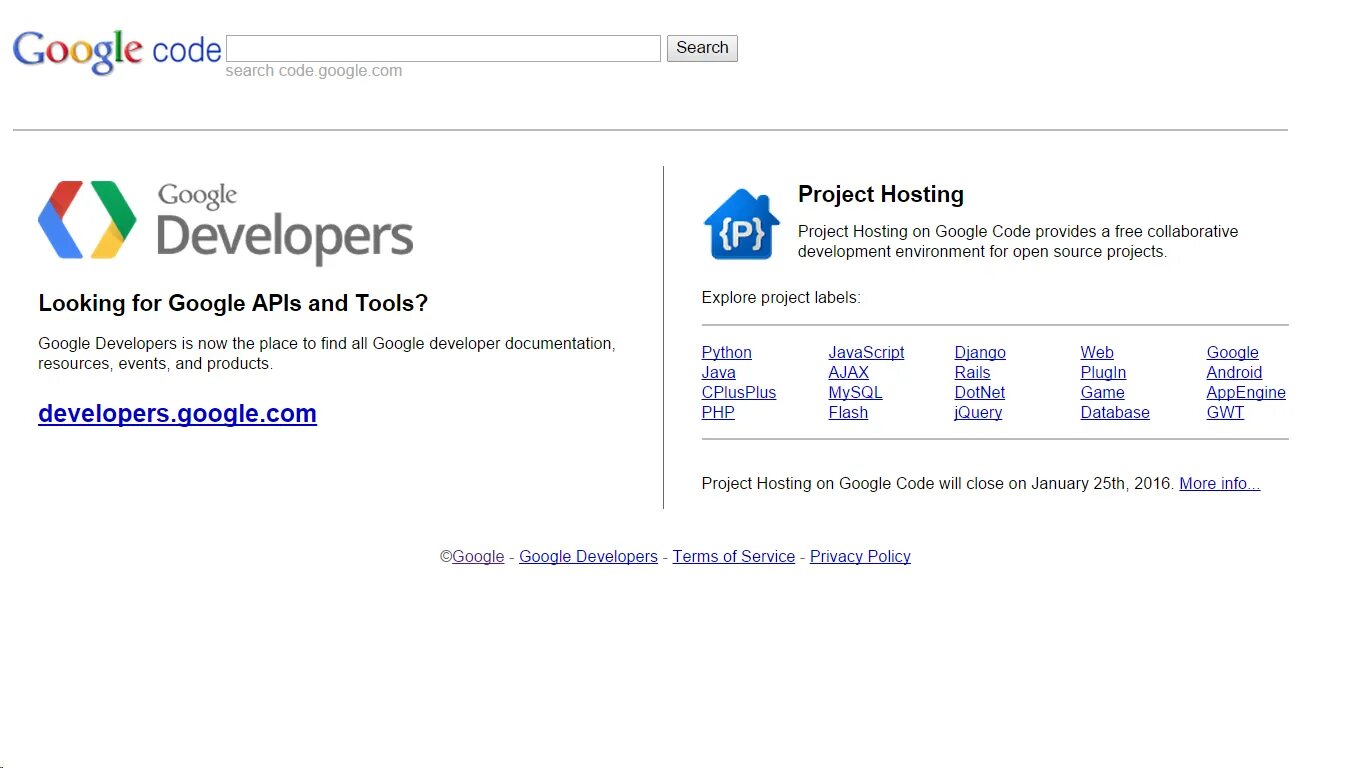Open the Rails project label
The image size is (1366, 768).
click(x=972, y=372)
